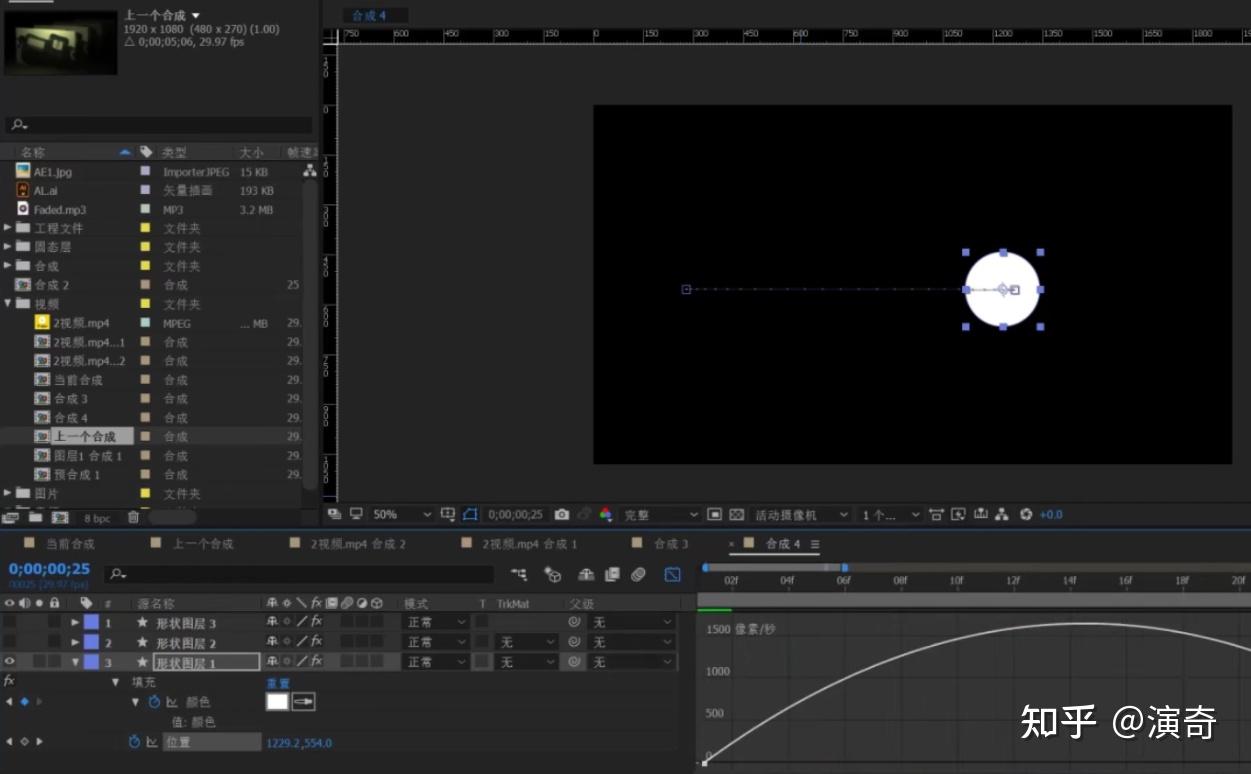Click the 重置 link to reset the fill
1251x774 pixels.
(x=280, y=681)
